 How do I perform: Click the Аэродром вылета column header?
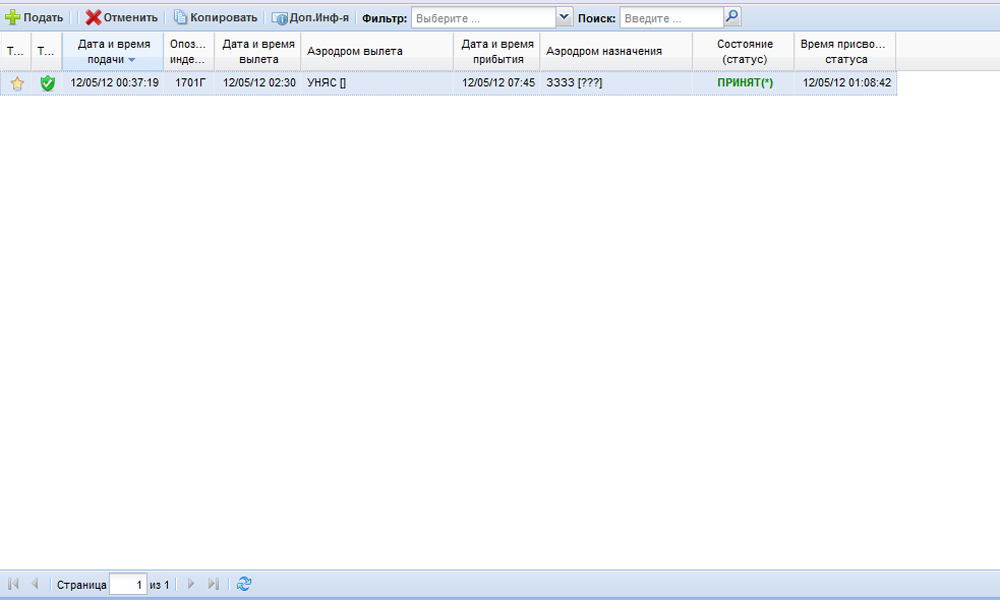click(376, 51)
